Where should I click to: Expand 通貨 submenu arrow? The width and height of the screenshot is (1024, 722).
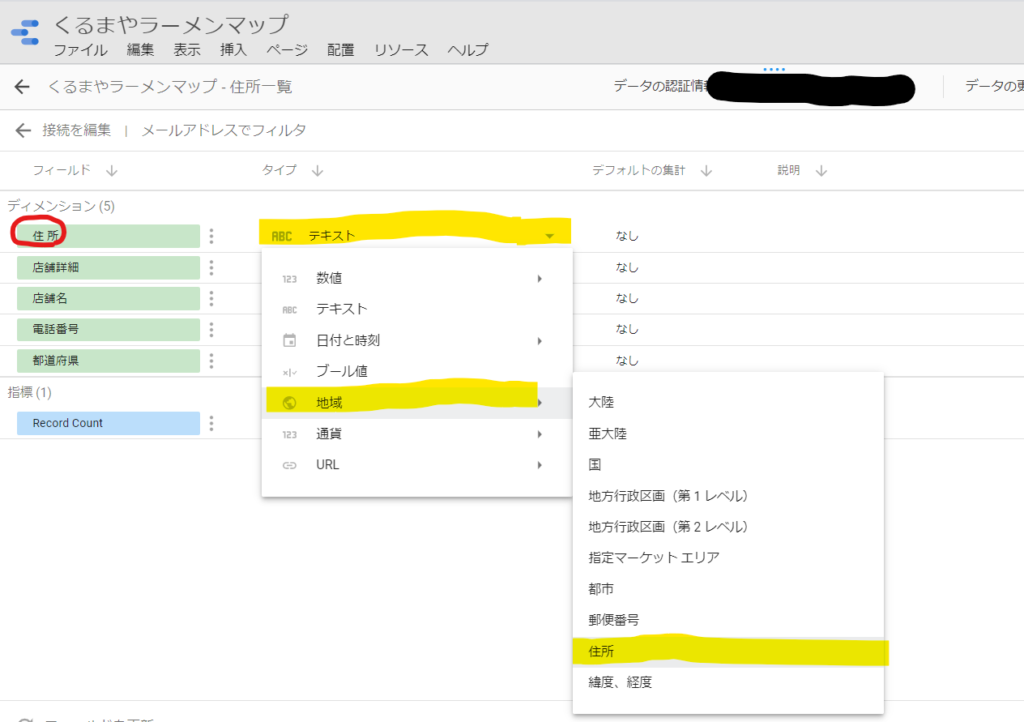[539, 434]
